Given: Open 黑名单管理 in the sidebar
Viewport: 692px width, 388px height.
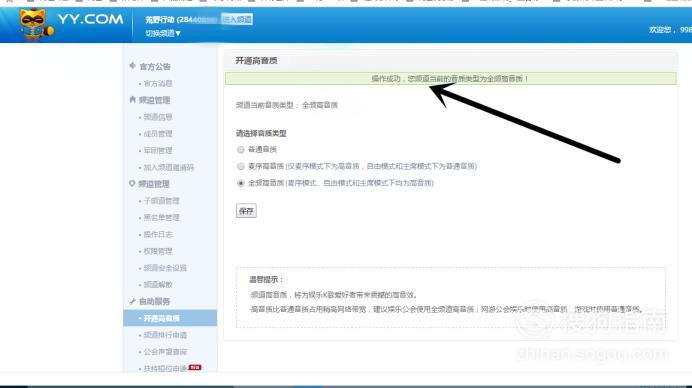Looking at the screenshot, I should pos(162,218).
